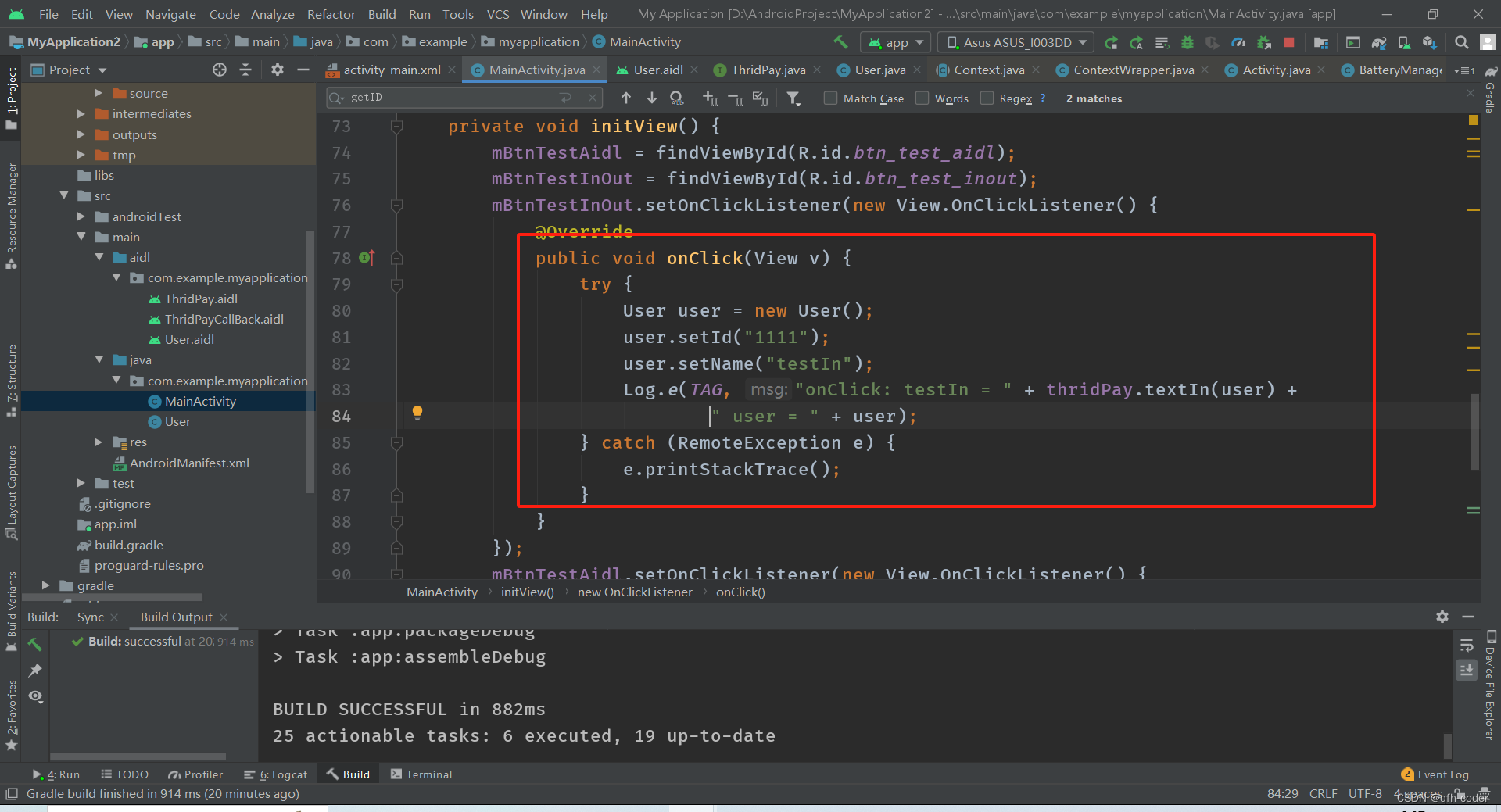Open the app run configuration dropdown
Screen dimensions: 1501x812
(895, 42)
